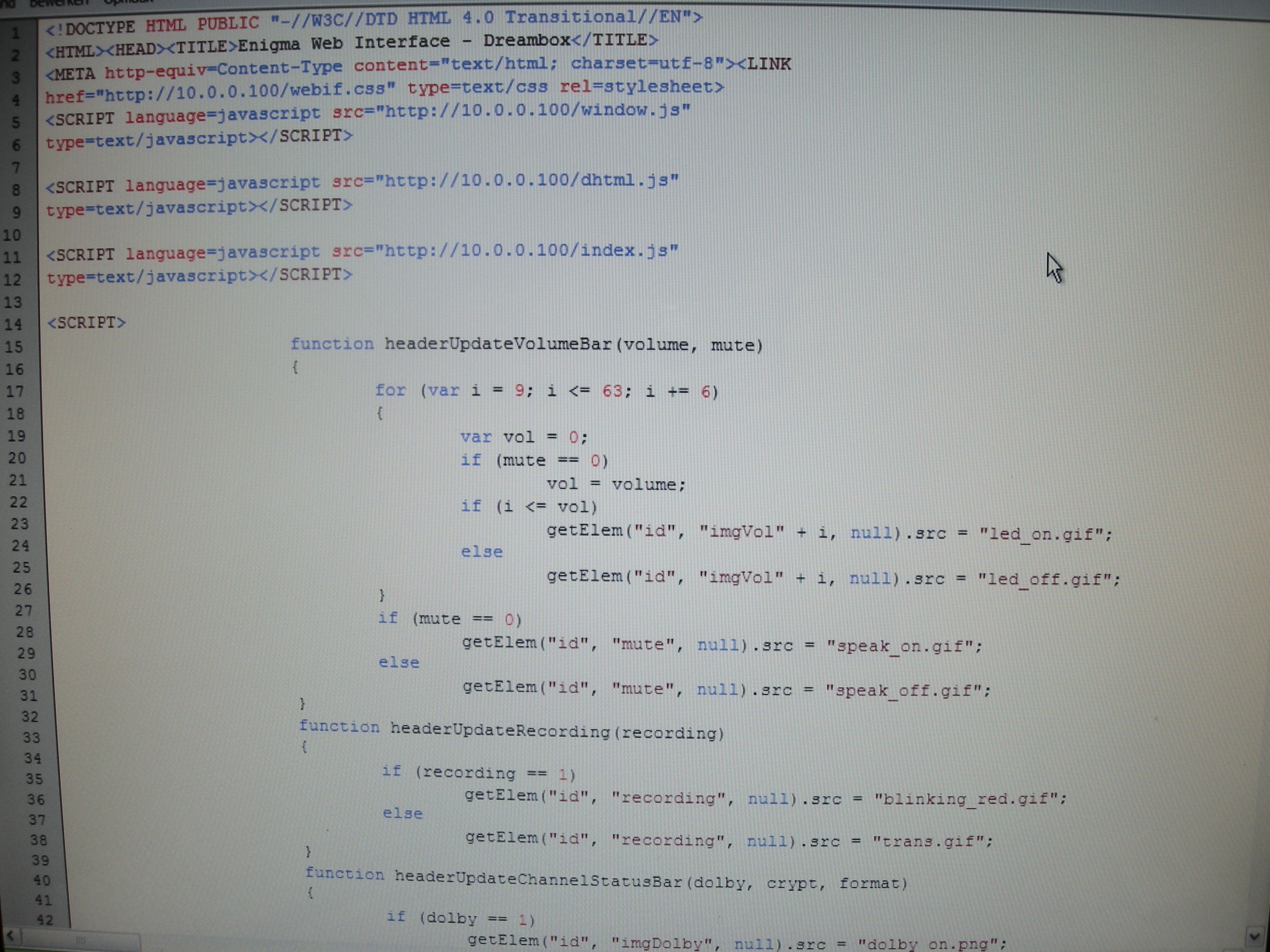Click line number 42 in the gutter
1270x952 pixels.
45,920
